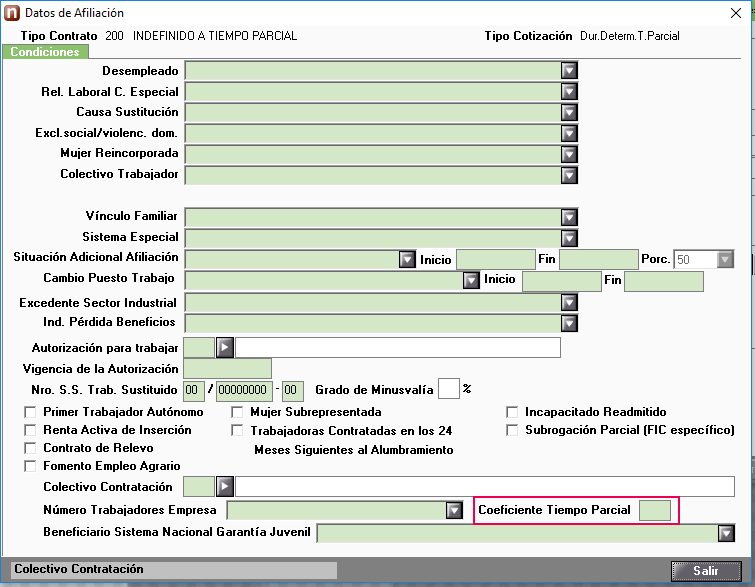The height and width of the screenshot is (587, 755).
Task: Open Beneficiario Sistema Nacional Garantía Juvenil dropdown
Action: pos(726,533)
